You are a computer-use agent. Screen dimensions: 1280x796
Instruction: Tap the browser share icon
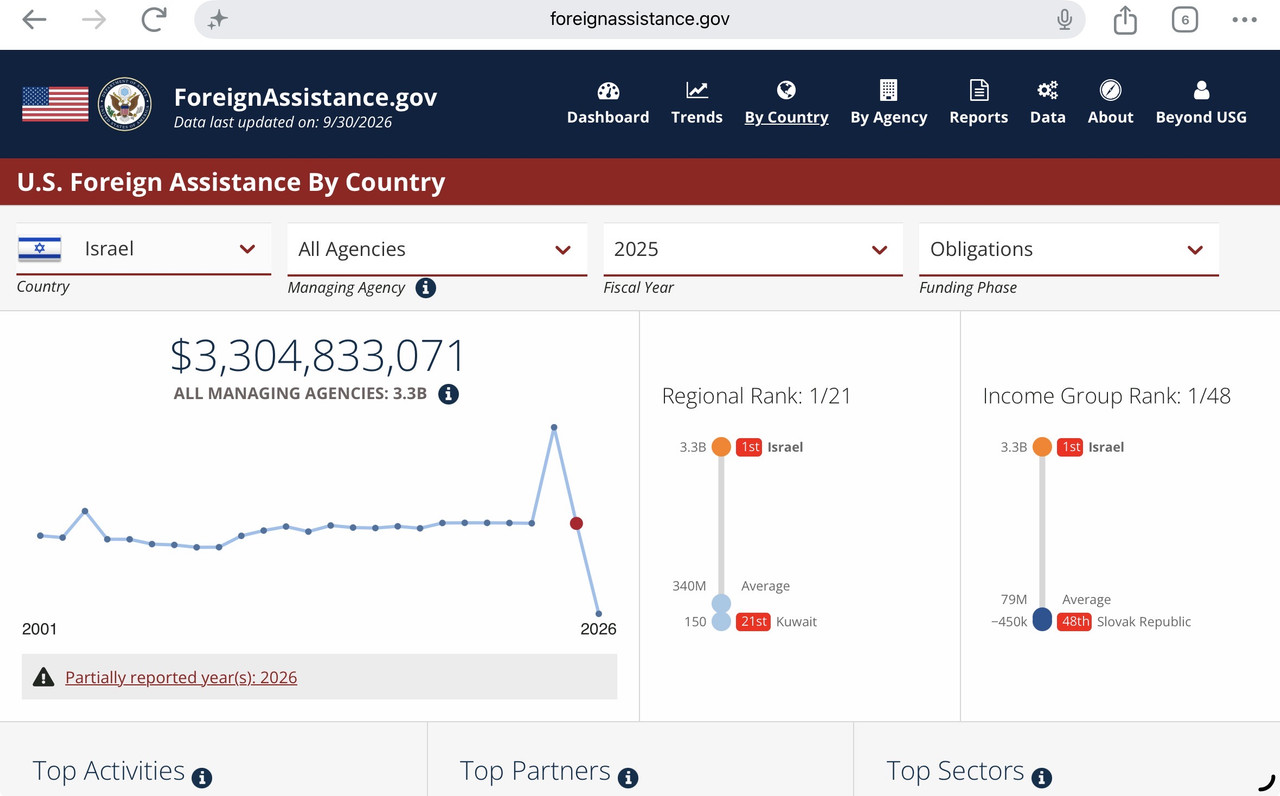[1125, 20]
